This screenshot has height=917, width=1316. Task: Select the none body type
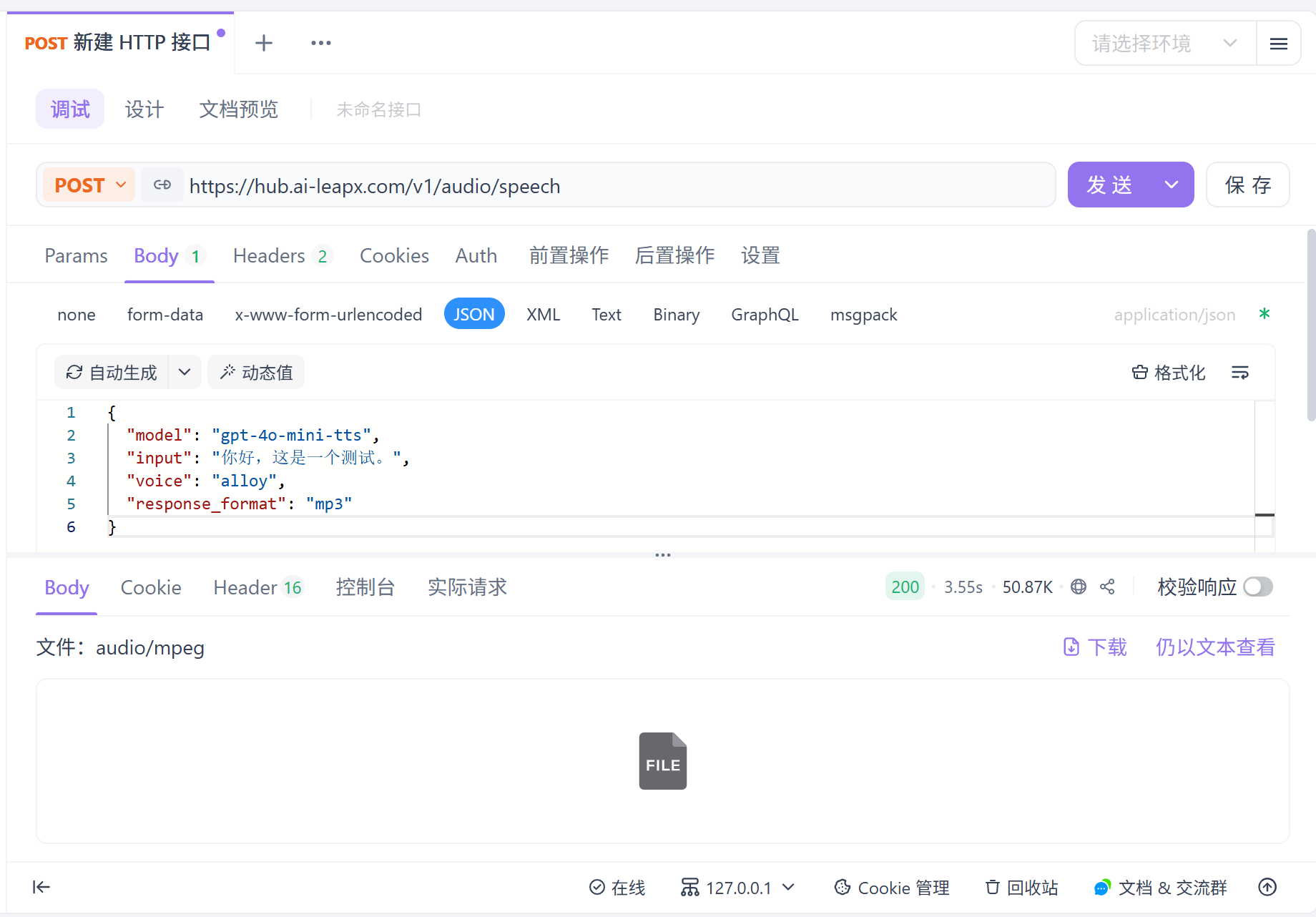77,315
